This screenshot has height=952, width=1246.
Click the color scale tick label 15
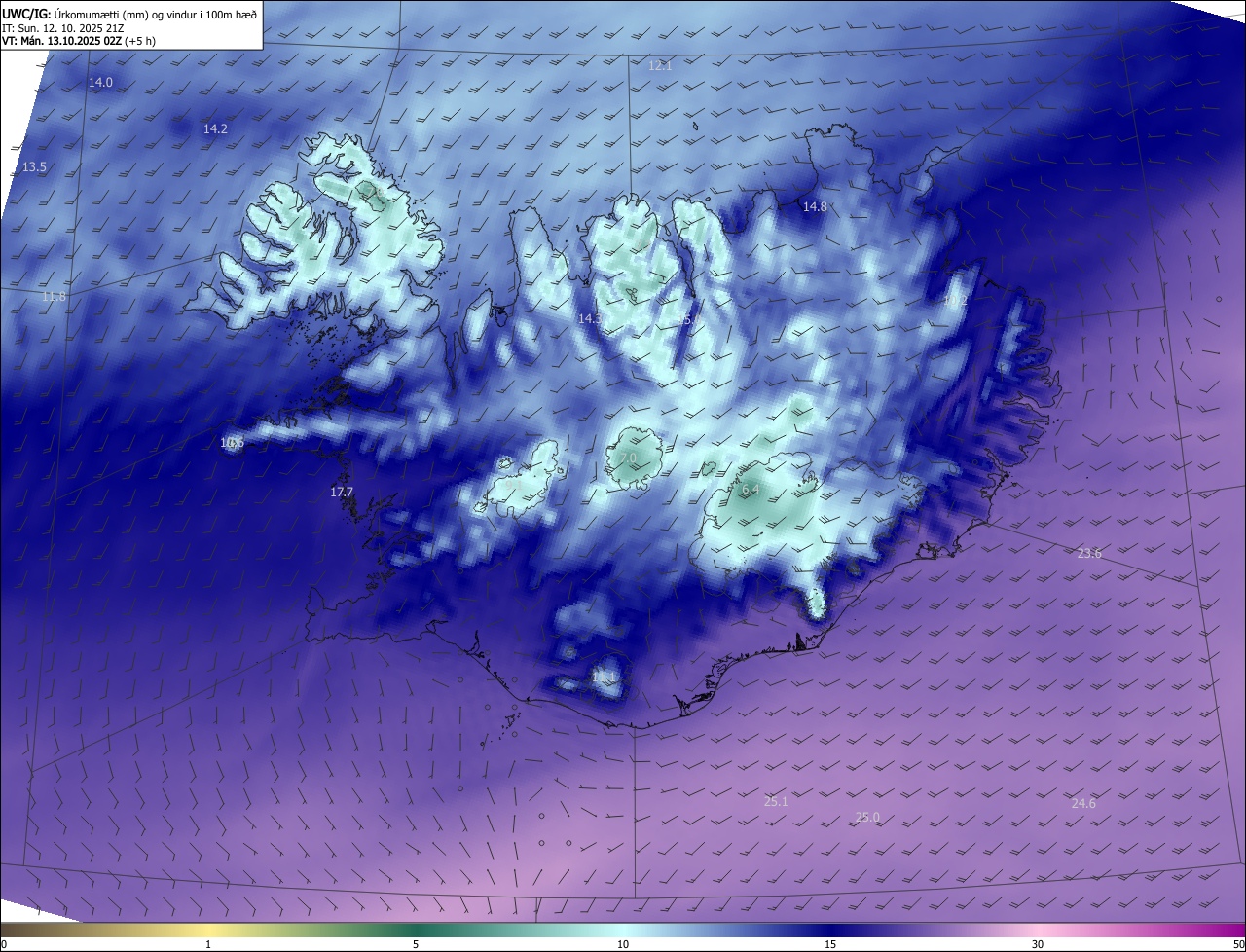pos(830,944)
